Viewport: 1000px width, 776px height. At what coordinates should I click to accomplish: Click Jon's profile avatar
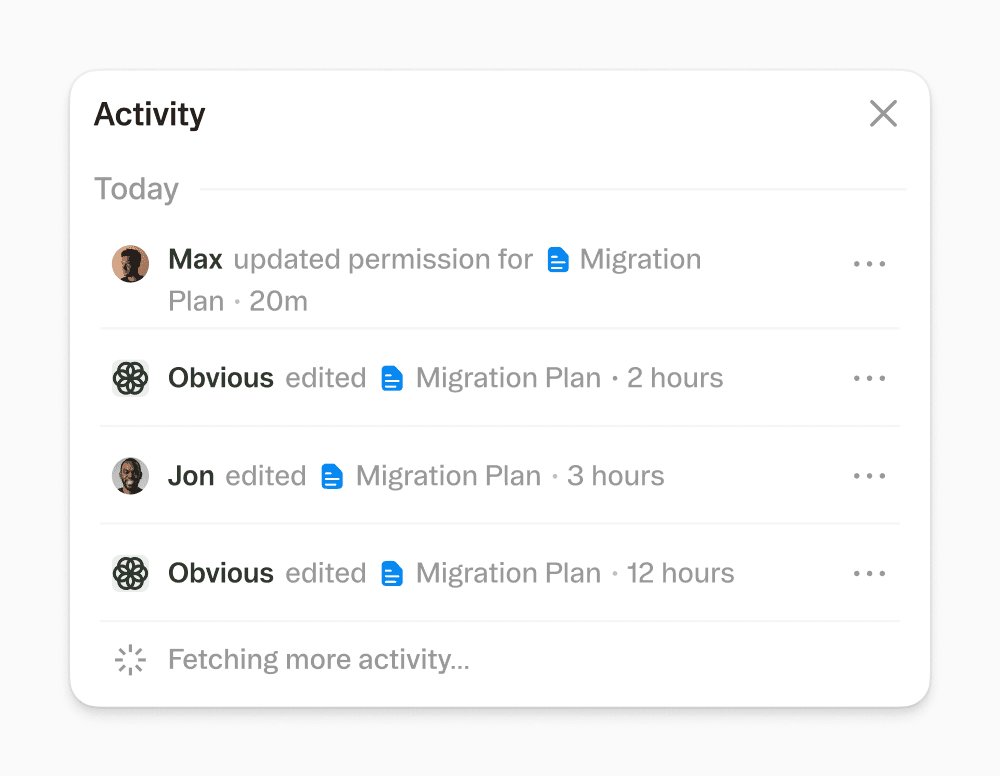tap(130, 476)
